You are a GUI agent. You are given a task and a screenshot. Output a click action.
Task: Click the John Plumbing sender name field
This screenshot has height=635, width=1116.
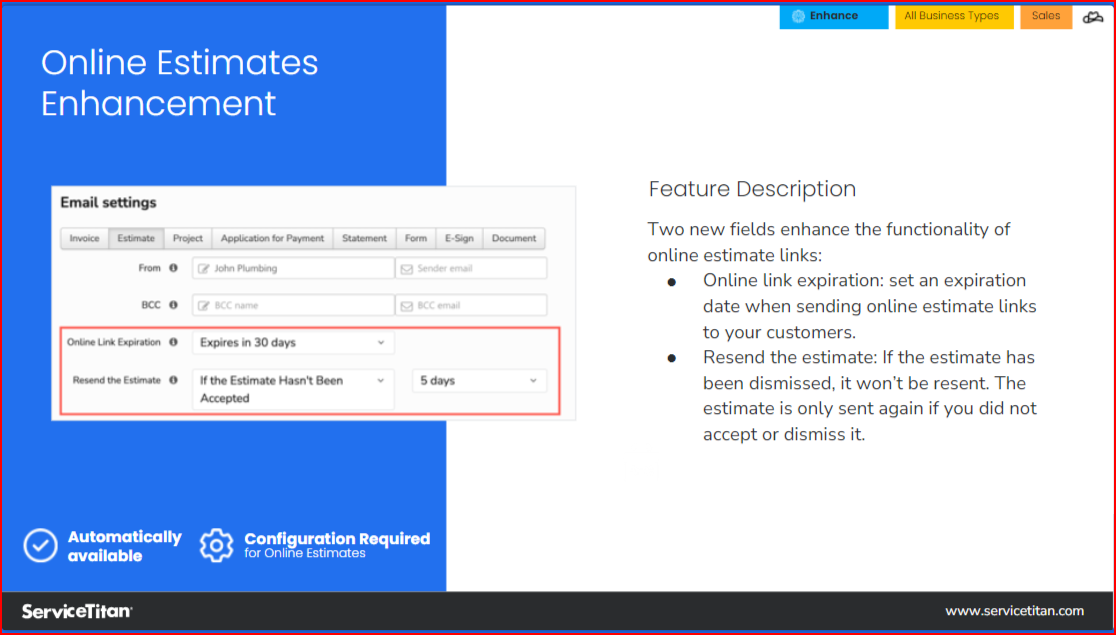tap(293, 268)
